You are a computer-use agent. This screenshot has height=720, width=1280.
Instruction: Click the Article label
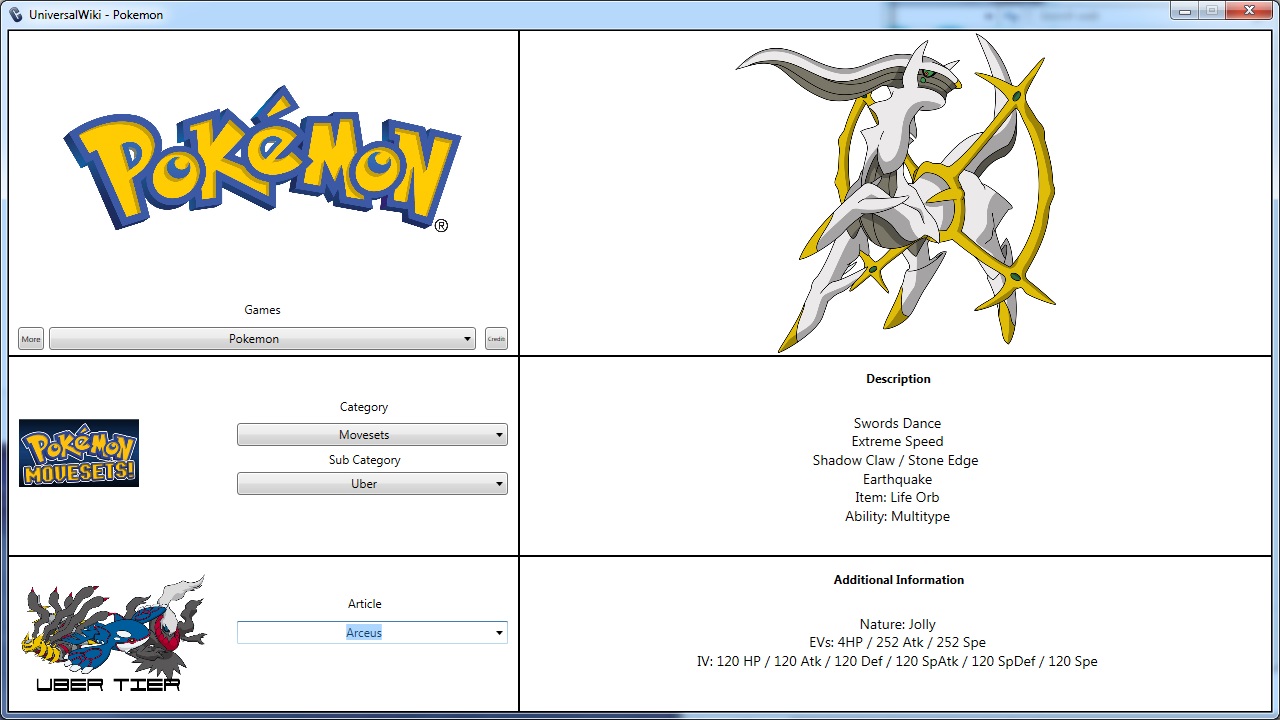click(x=364, y=604)
